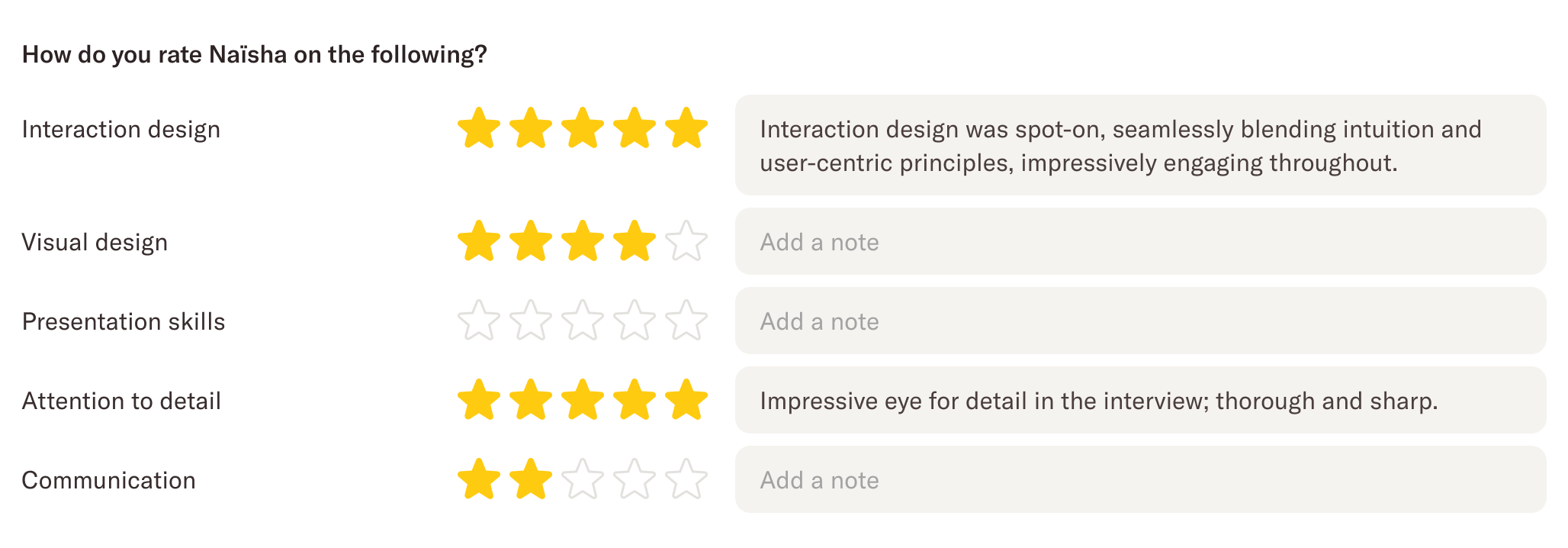
Task: Click the fourth star for Presentation skills
Action: click(633, 321)
